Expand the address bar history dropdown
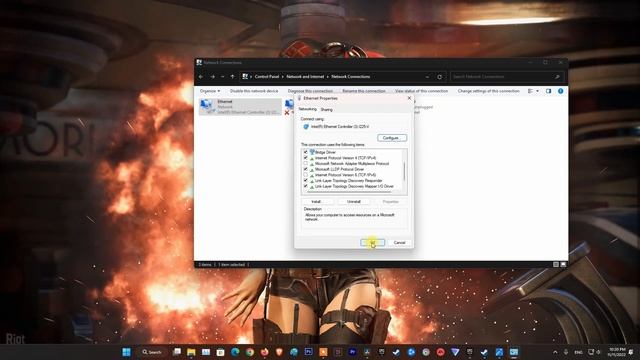This screenshot has height=360, width=640. click(427, 77)
